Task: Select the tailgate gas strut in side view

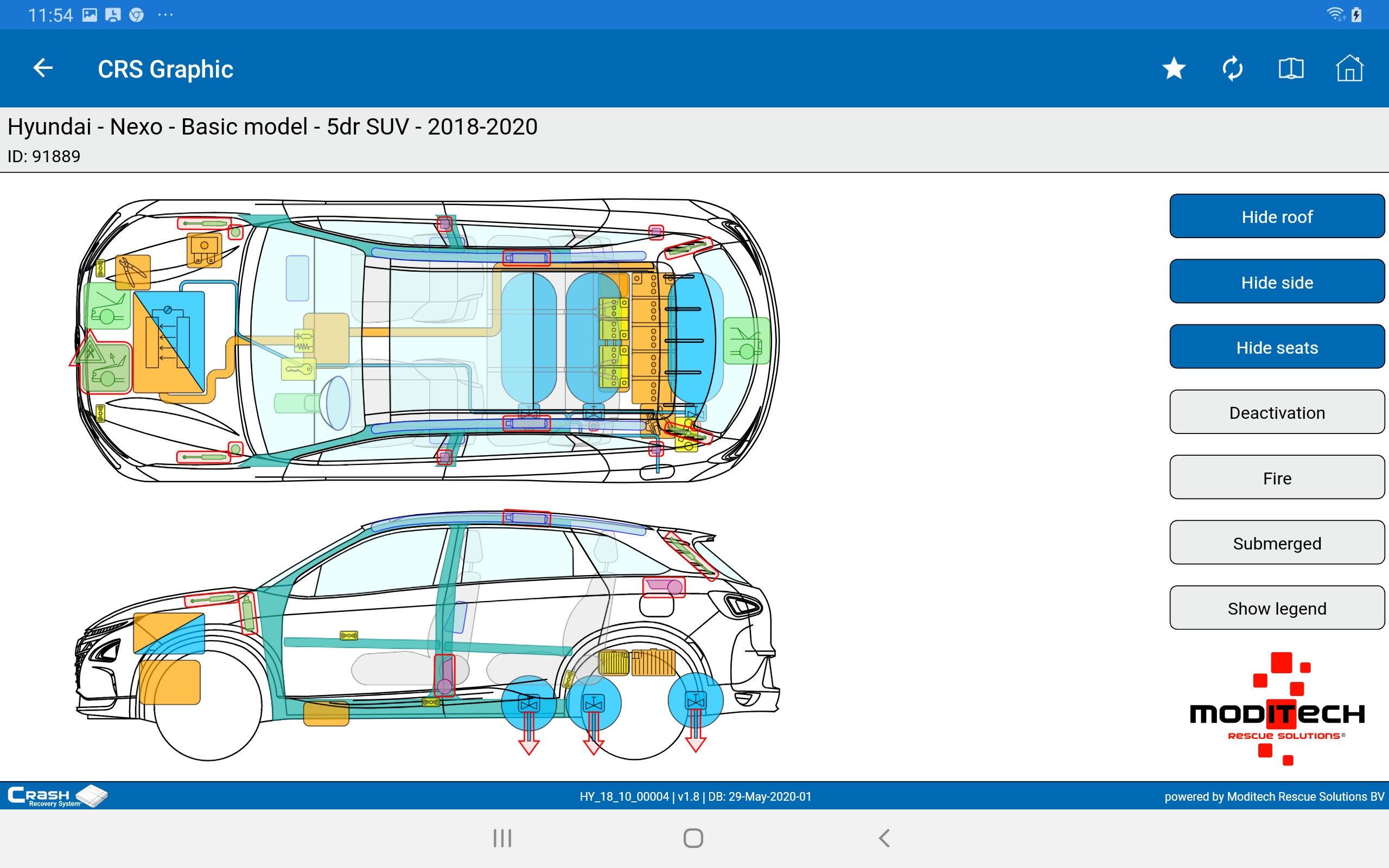Action: pyautogui.click(x=691, y=557)
